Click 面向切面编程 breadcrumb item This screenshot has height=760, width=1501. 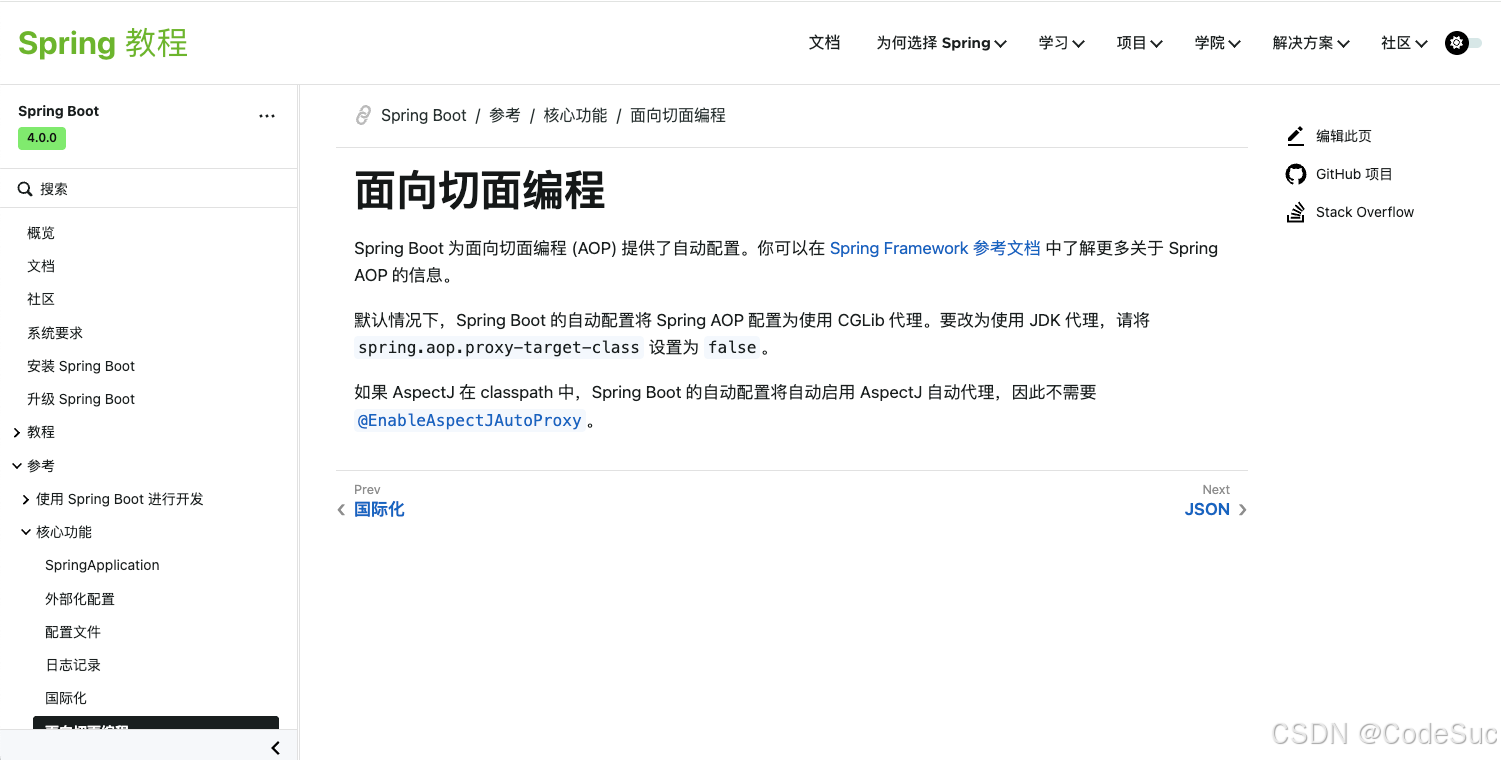pyautogui.click(x=678, y=115)
